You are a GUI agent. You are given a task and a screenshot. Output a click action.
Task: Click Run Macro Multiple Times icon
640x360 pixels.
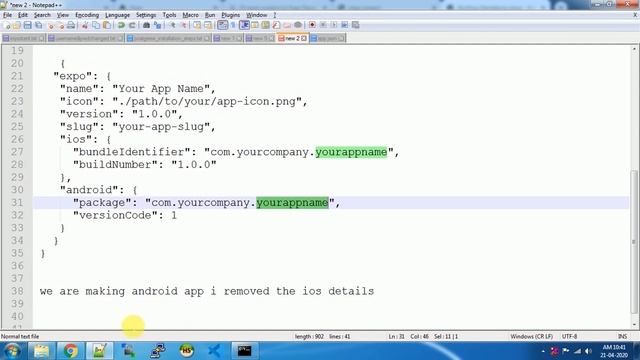[344, 25]
